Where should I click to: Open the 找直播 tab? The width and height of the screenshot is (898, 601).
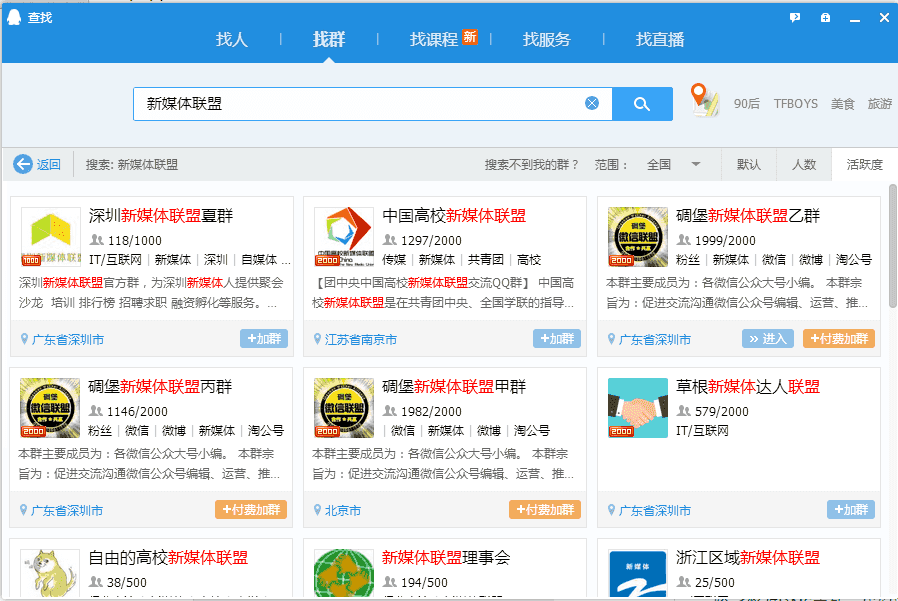click(660, 40)
